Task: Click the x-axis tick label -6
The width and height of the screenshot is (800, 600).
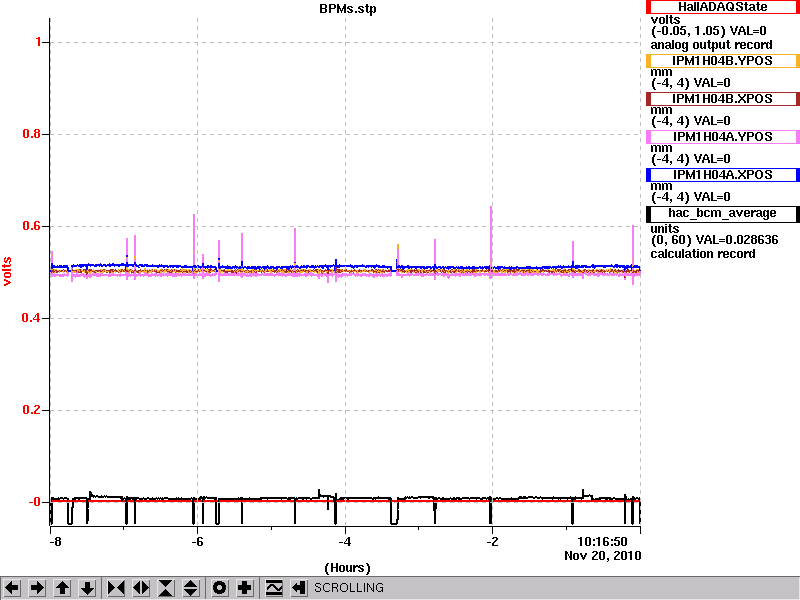Action: click(197, 542)
